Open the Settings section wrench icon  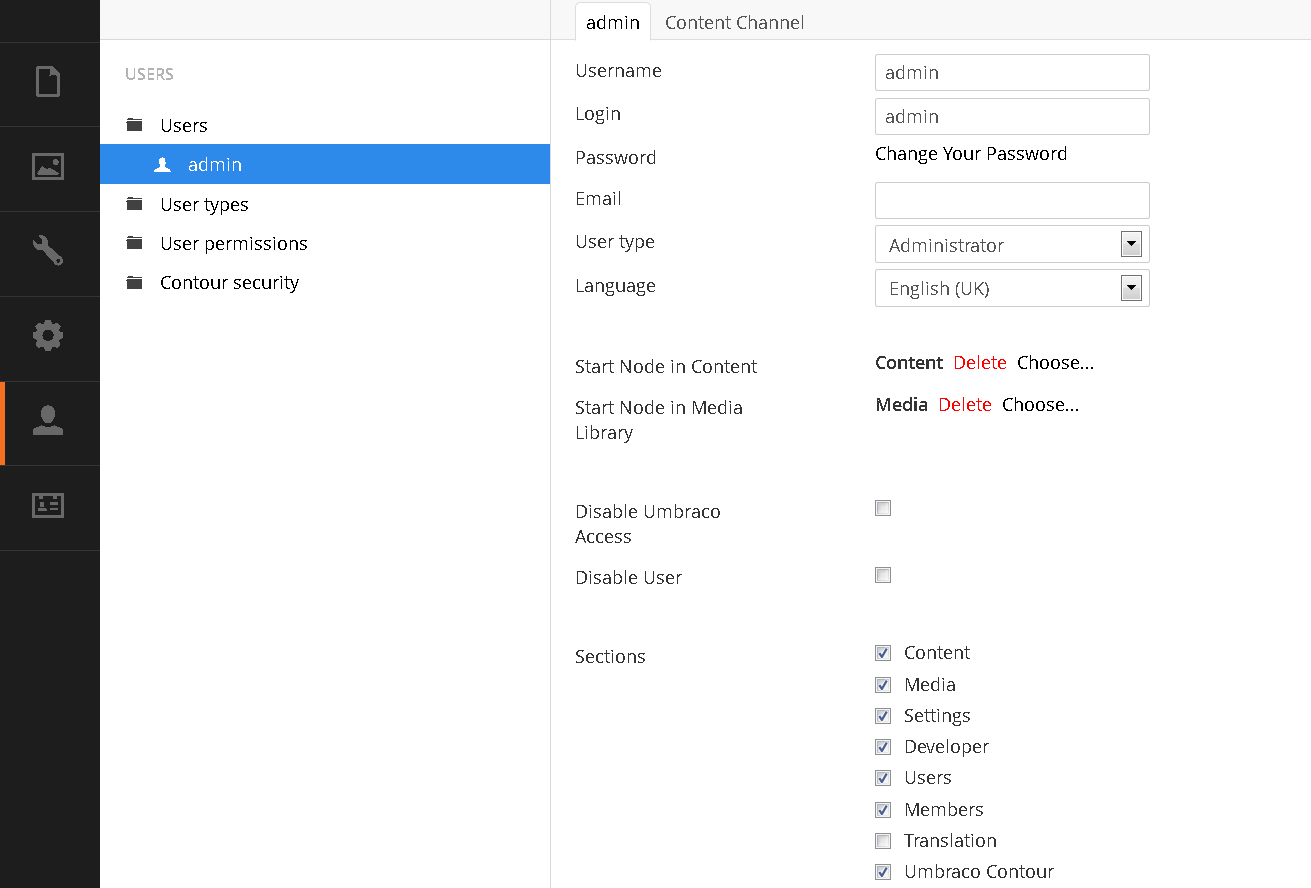point(48,250)
